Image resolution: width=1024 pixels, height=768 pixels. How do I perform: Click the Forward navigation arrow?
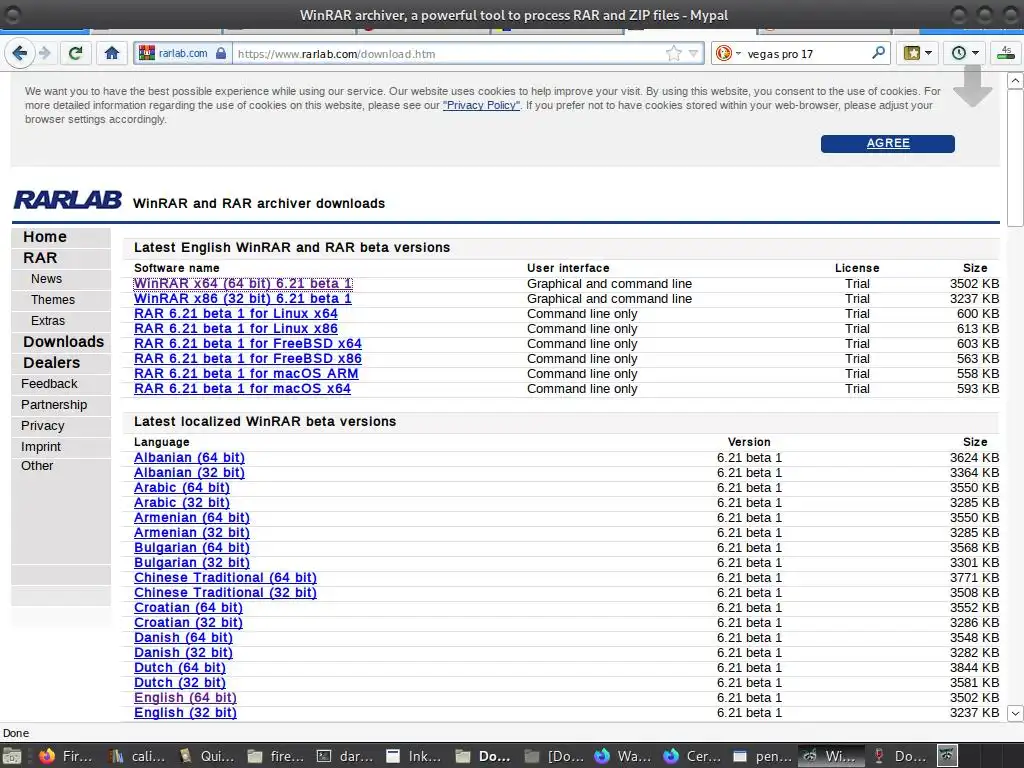(44, 53)
